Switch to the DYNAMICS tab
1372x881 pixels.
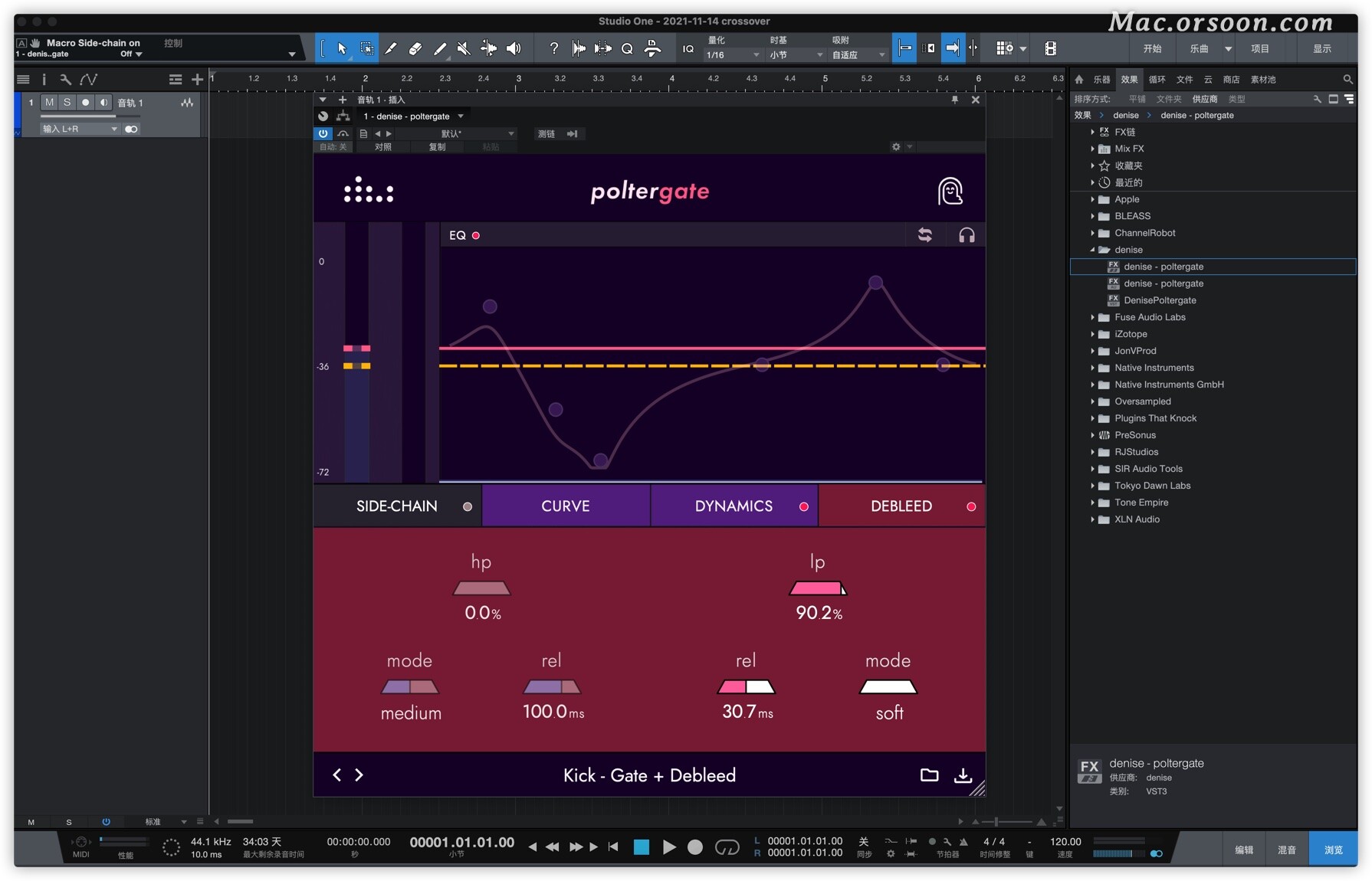(x=734, y=506)
